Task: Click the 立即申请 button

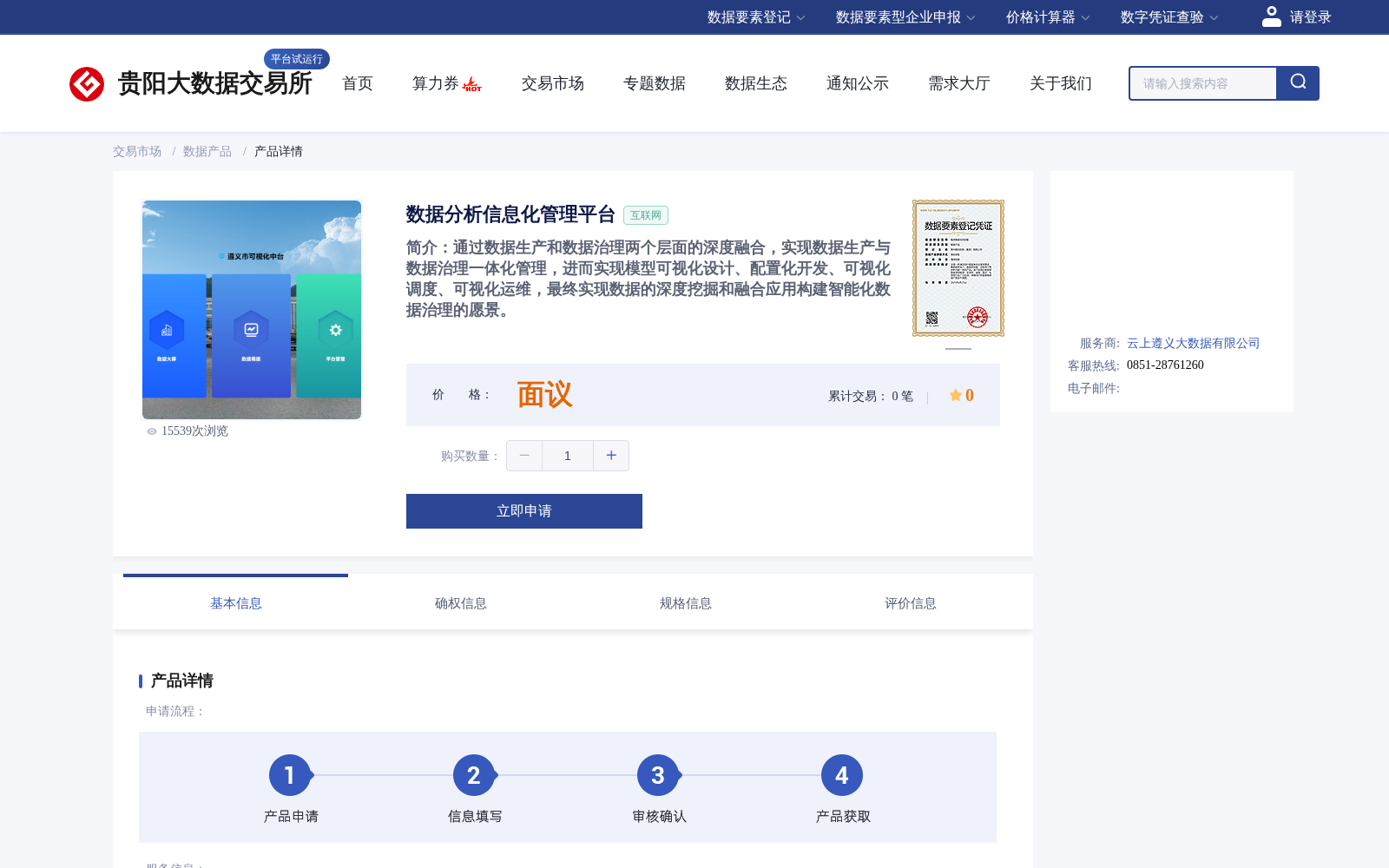Action: 524,511
